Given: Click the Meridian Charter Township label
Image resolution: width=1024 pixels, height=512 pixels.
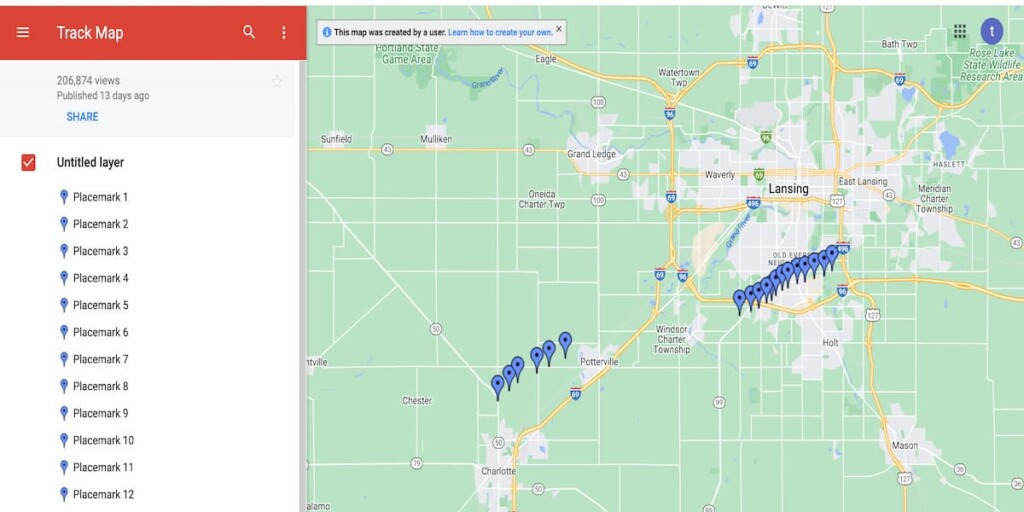Looking at the screenshot, I should coord(934,199).
